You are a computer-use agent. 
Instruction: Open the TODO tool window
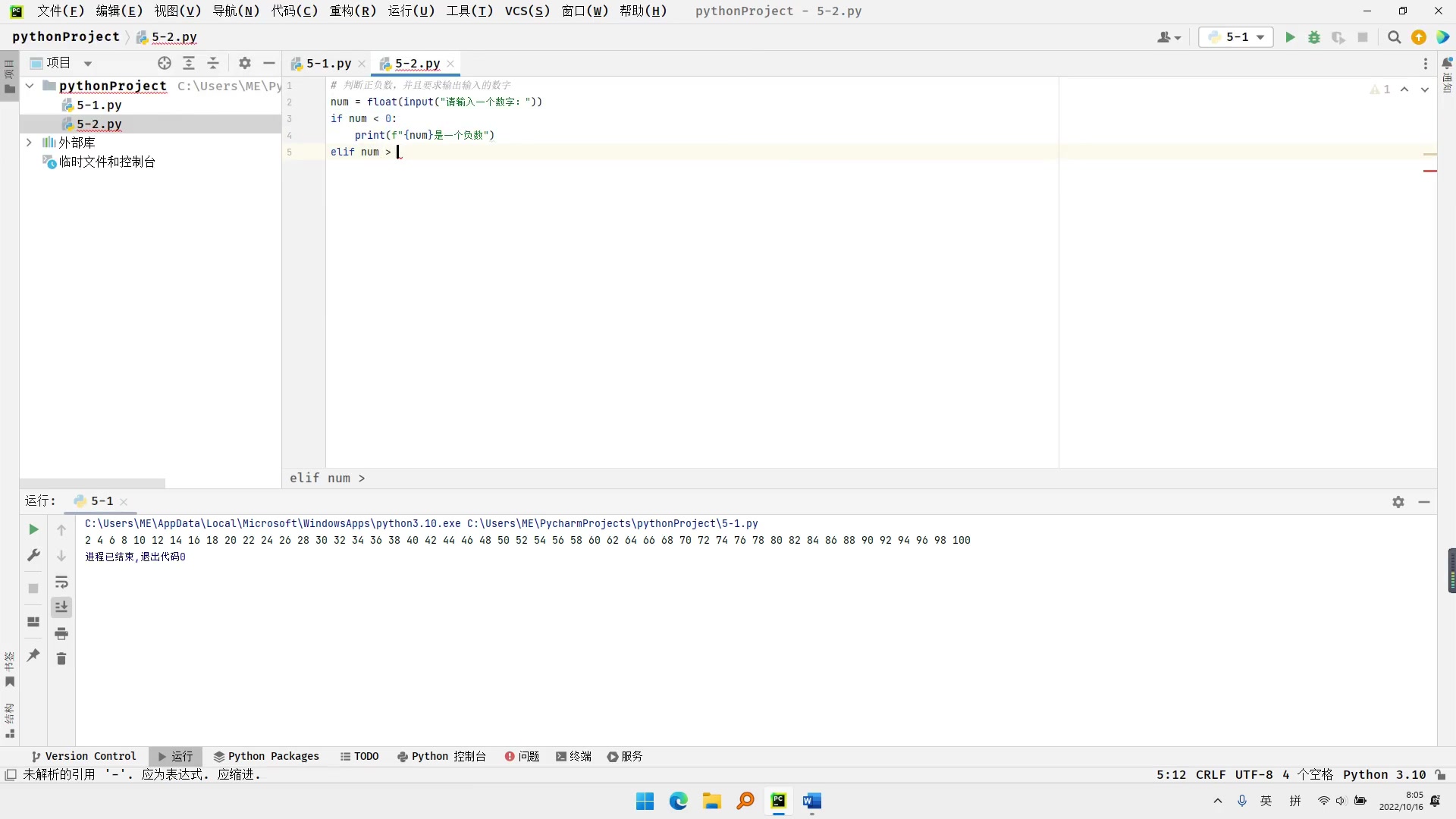359,756
